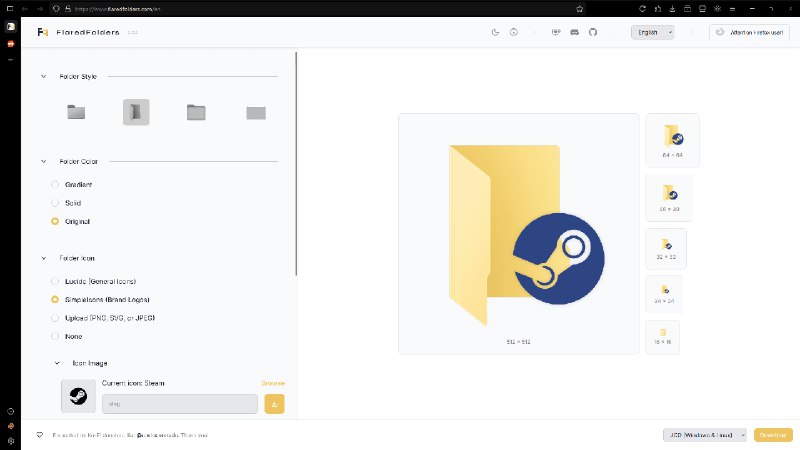Screen dimensions: 800x450
Task: Click the FlaredFolders logo icon
Action: coord(42,32)
